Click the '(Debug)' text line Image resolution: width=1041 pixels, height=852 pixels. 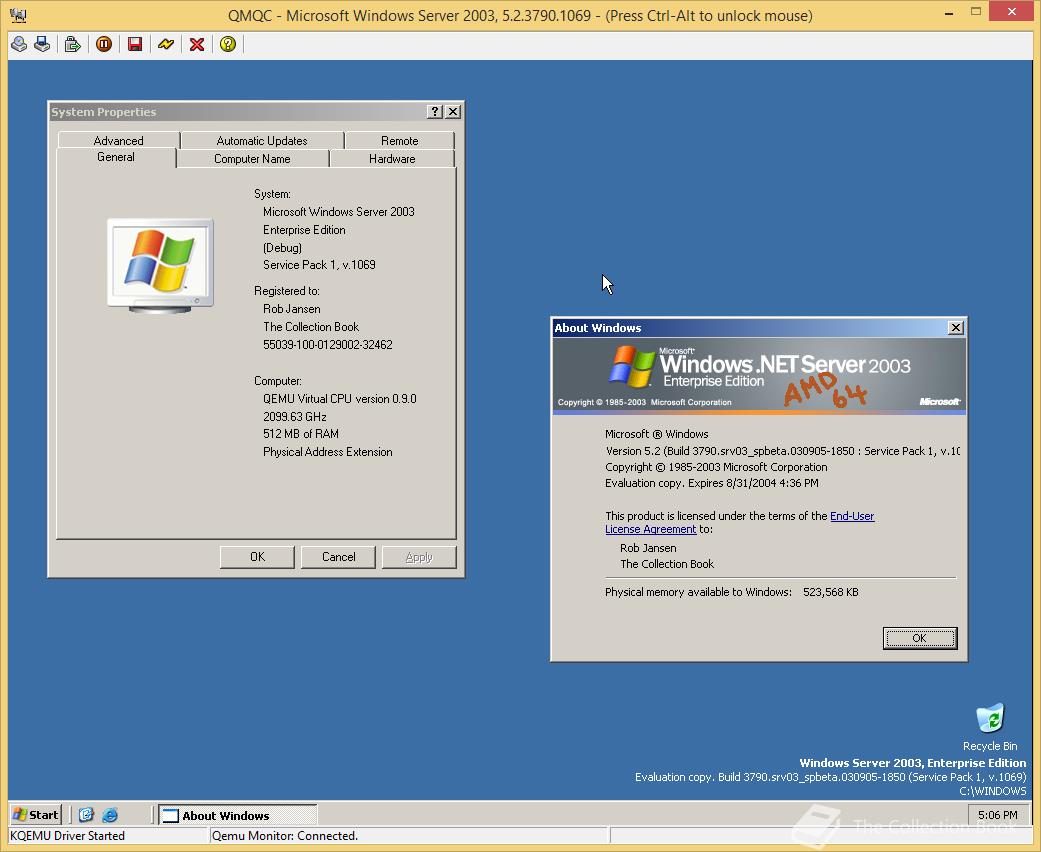282,248
